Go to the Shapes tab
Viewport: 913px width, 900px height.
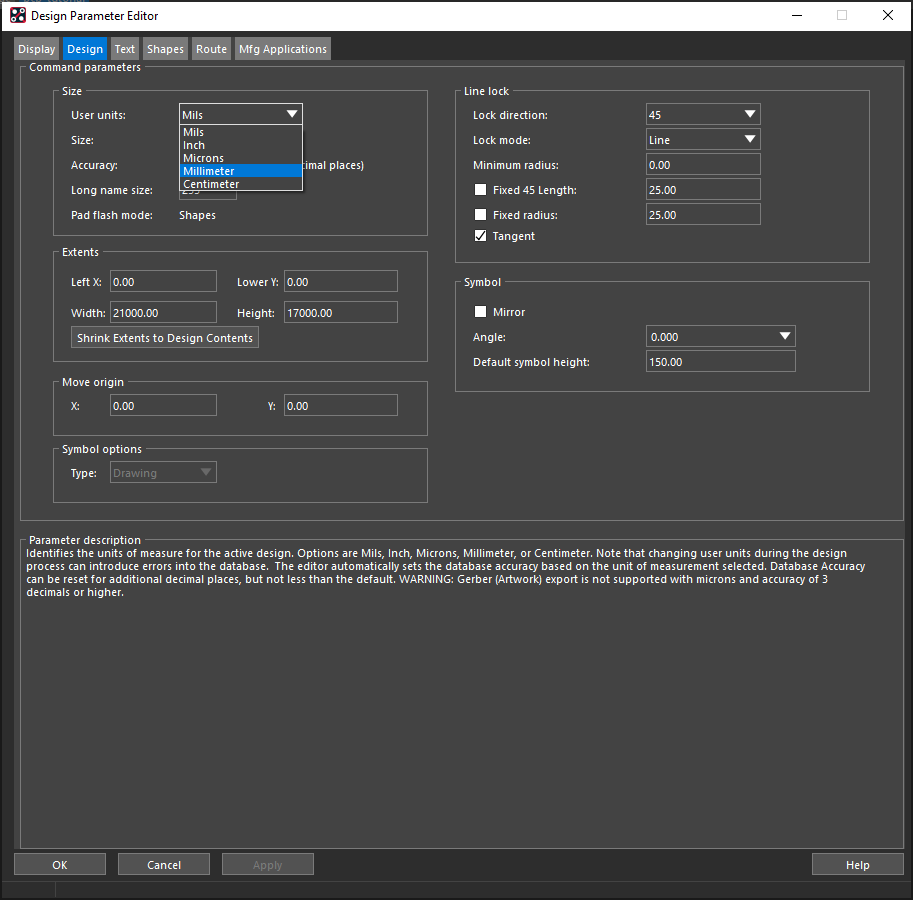[165, 49]
